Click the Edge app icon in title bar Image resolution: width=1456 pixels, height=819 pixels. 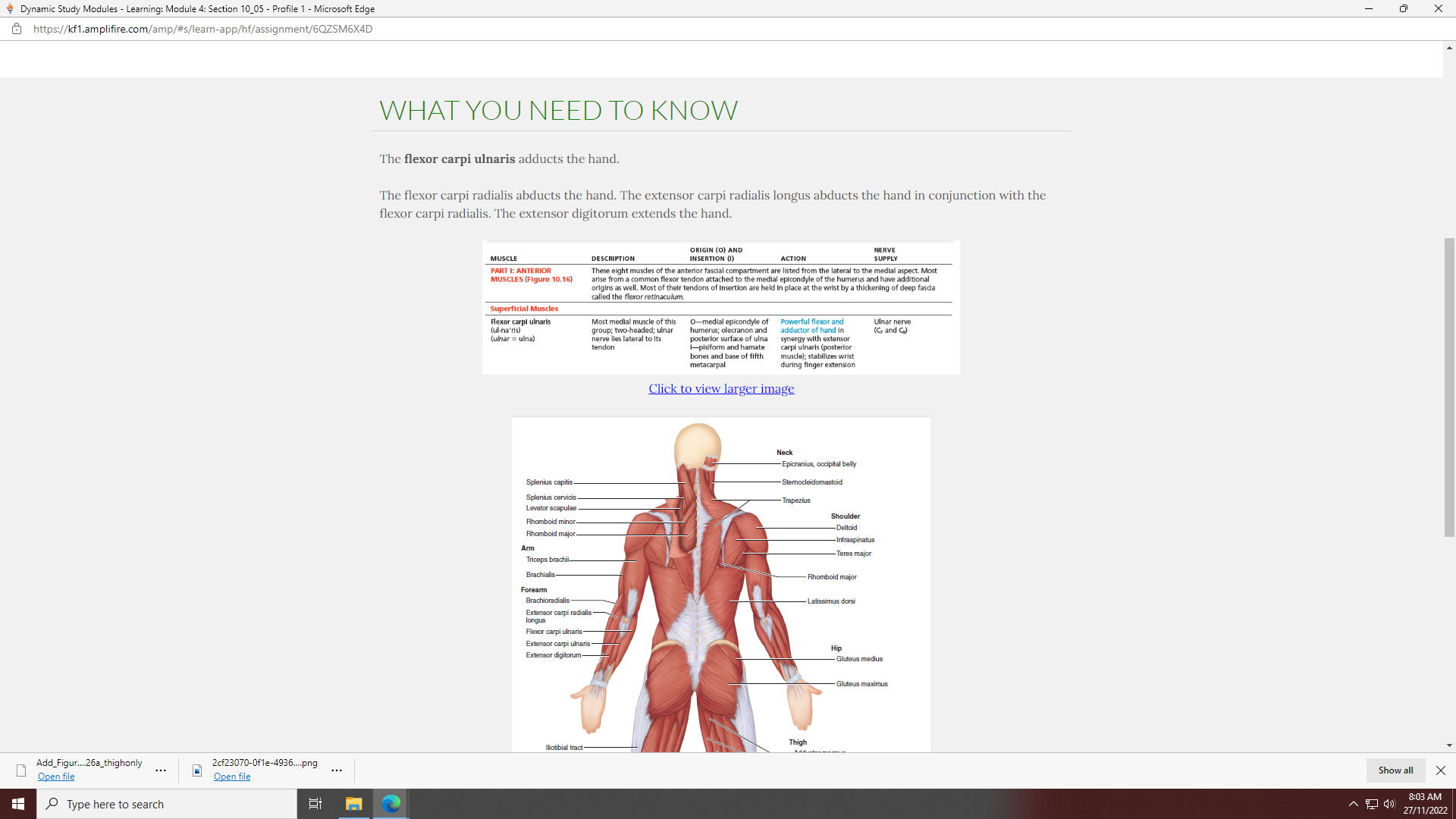[9, 8]
